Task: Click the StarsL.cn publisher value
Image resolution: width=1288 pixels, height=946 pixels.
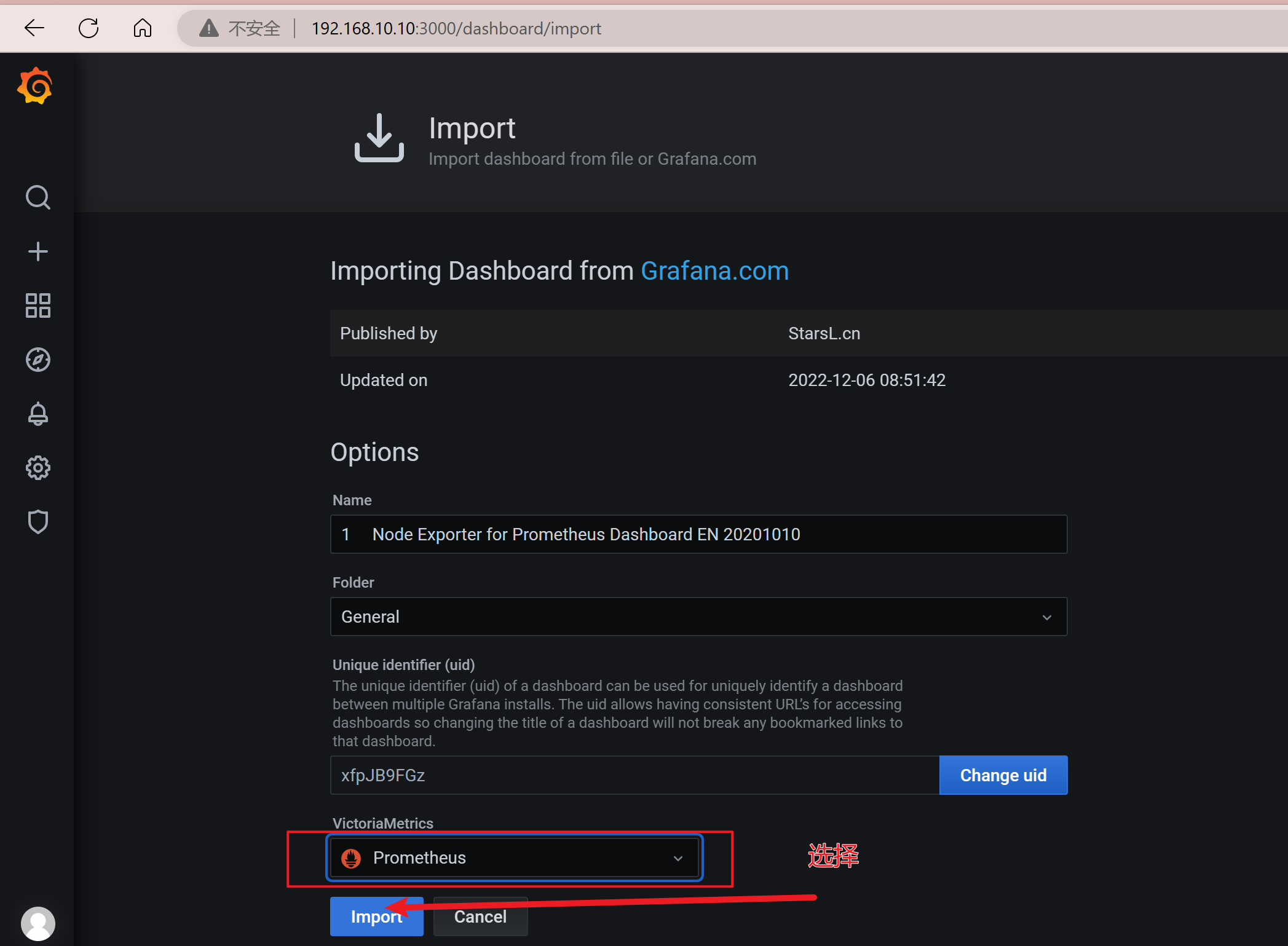Action: 824,333
